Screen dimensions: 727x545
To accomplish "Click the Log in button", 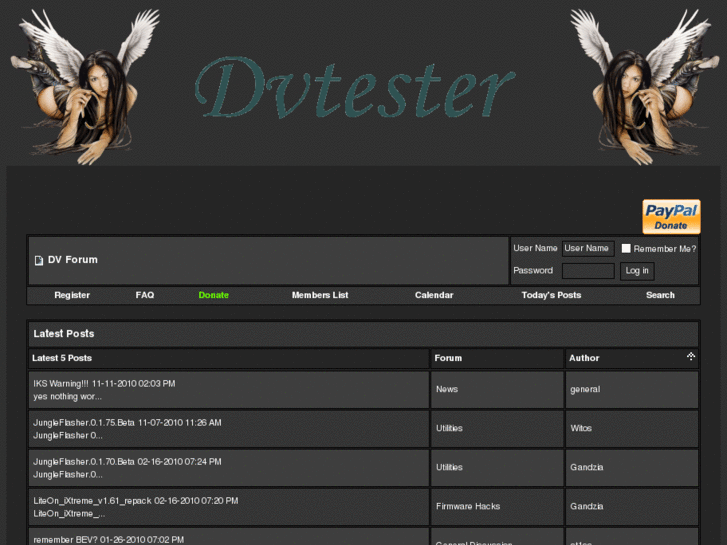I will (x=637, y=271).
